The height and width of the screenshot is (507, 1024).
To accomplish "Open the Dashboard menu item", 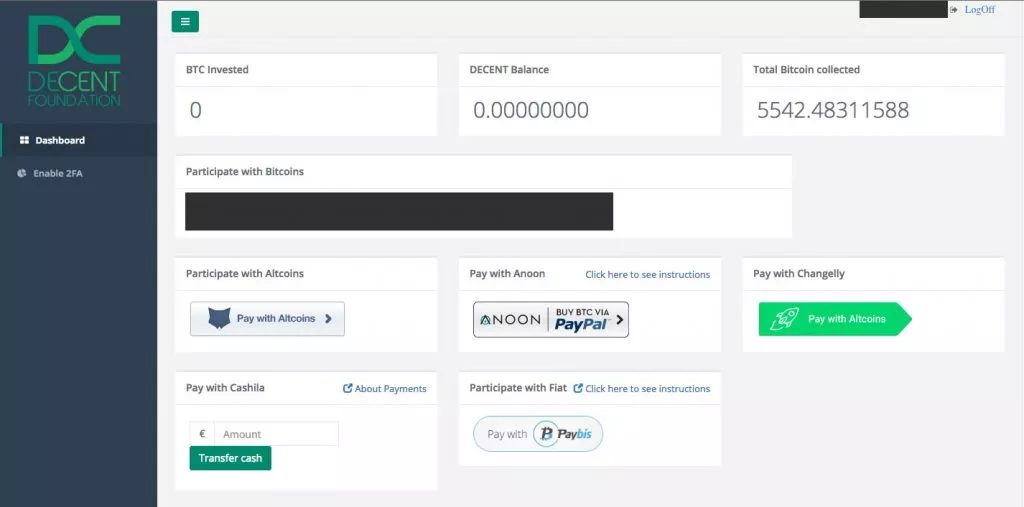I will (60, 140).
